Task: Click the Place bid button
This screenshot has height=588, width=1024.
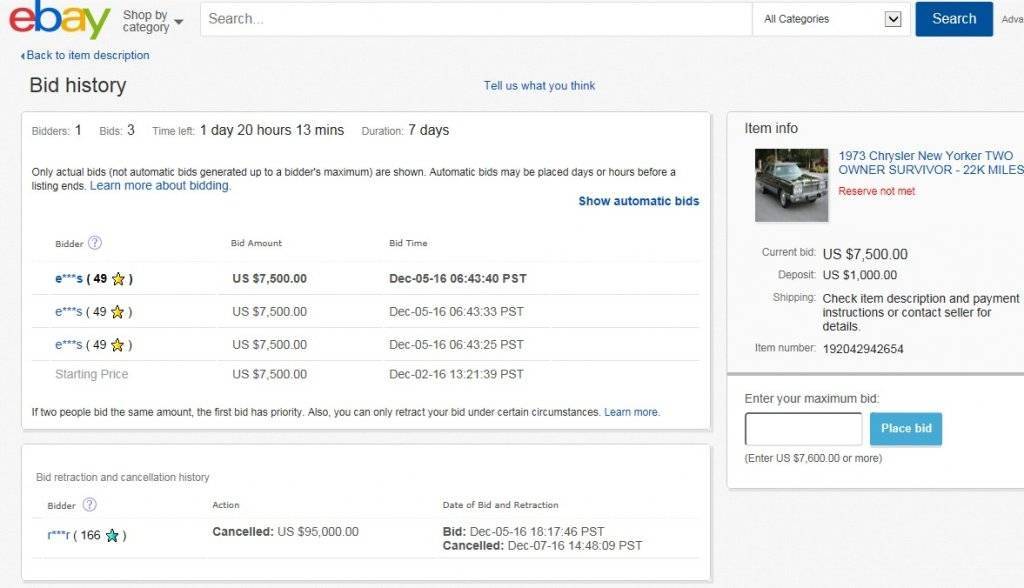Action: tap(905, 429)
